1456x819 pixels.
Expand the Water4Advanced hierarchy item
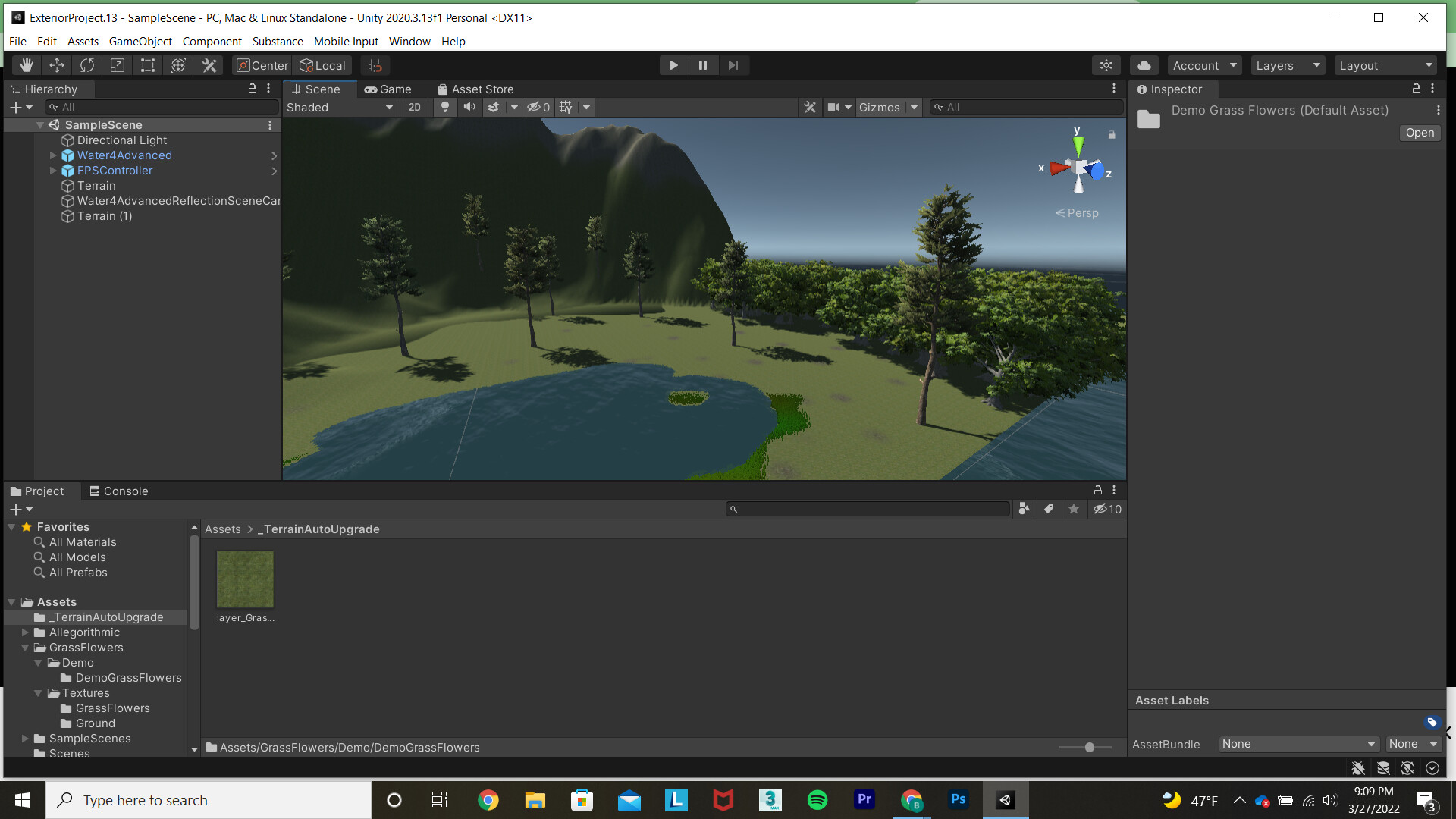pyautogui.click(x=53, y=155)
